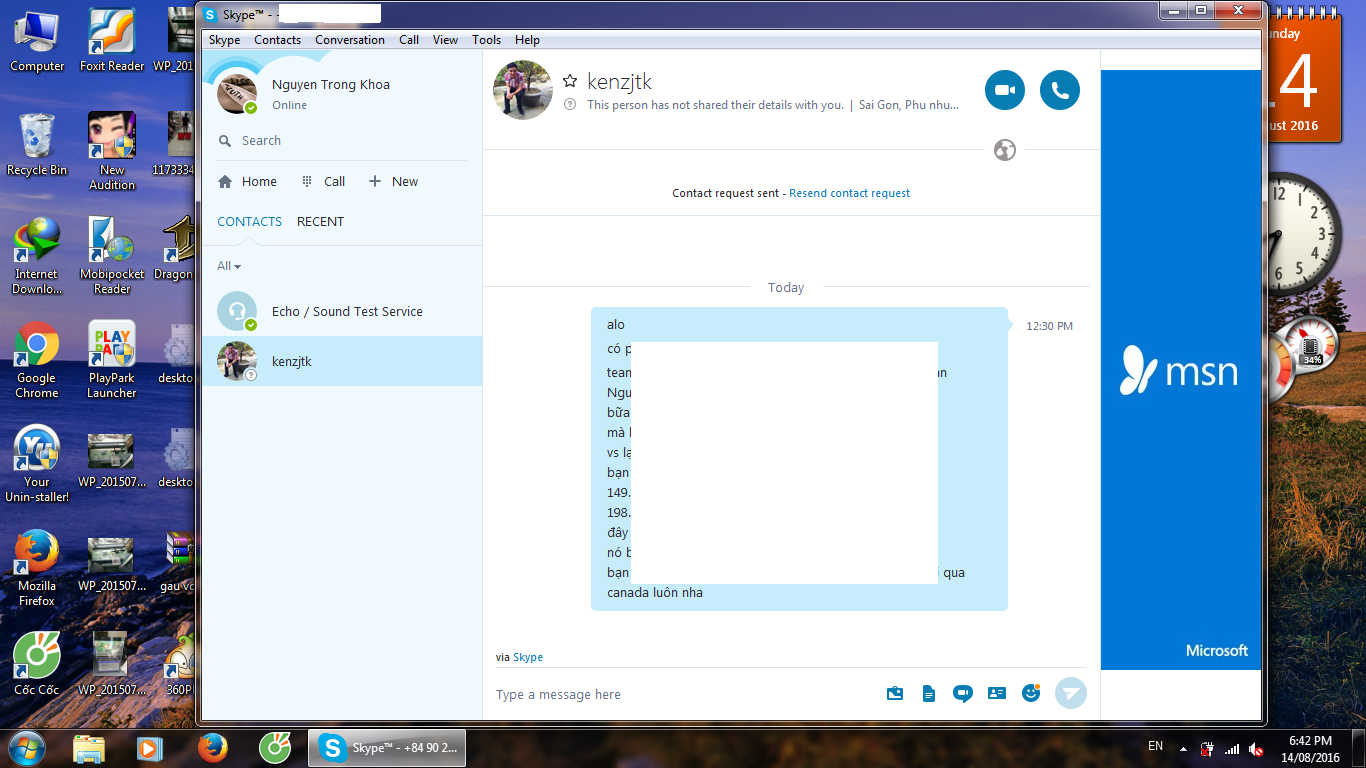1366x768 pixels.
Task: Open Your Uninstaller desktop shortcut
Action: pyautogui.click(x=37, y=464)
